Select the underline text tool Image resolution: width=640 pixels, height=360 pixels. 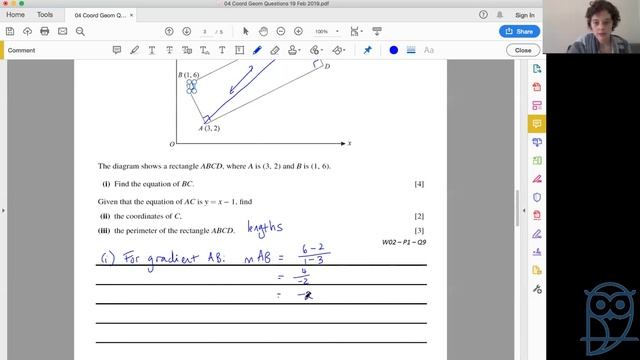(x=152, y=50)
